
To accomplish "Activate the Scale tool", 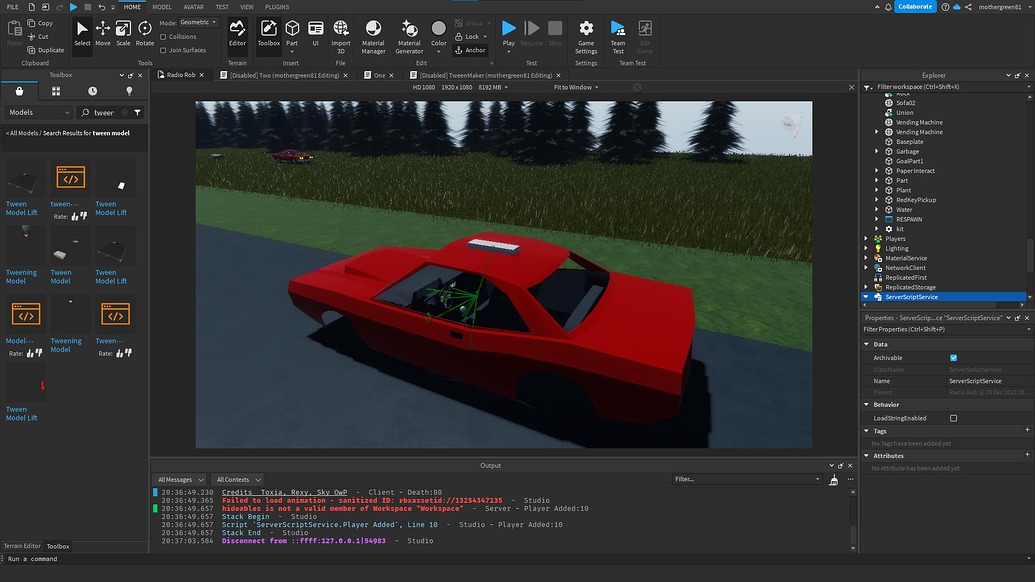I will click(123, 34).
